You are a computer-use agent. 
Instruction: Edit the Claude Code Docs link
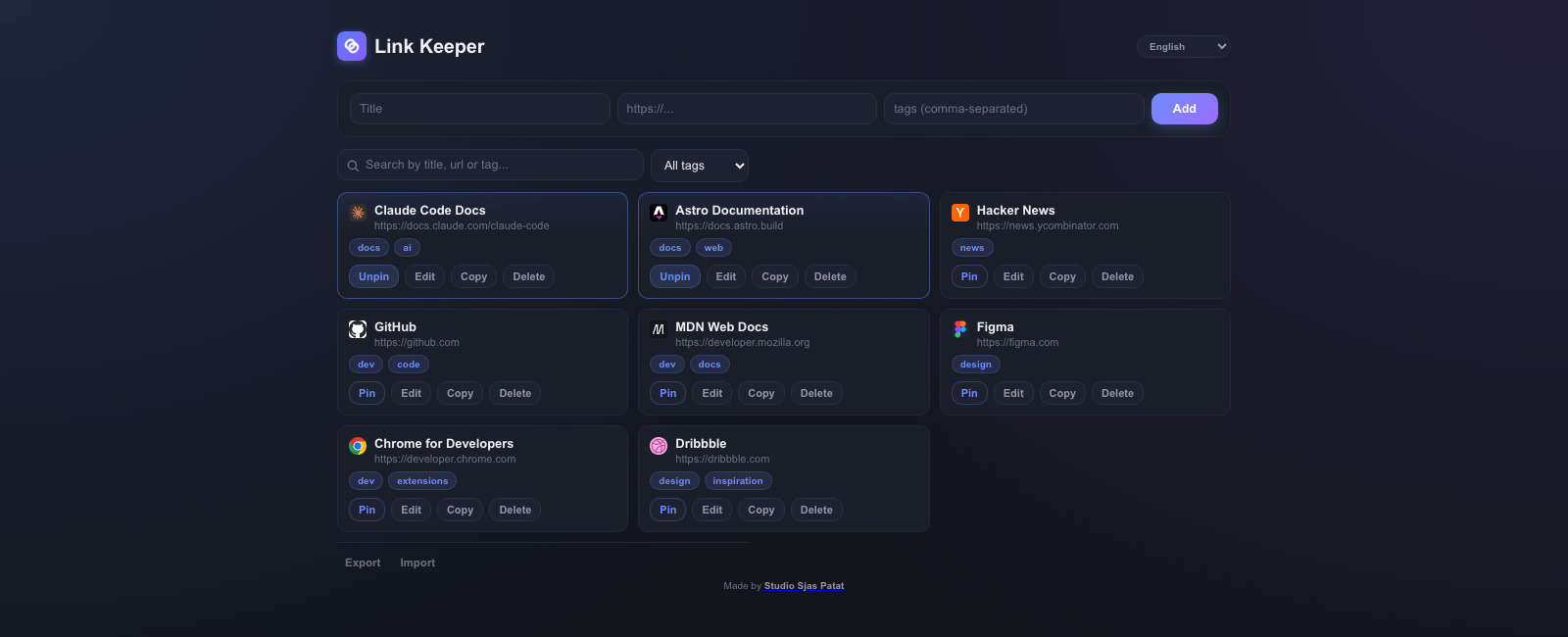tap(425, 276)
